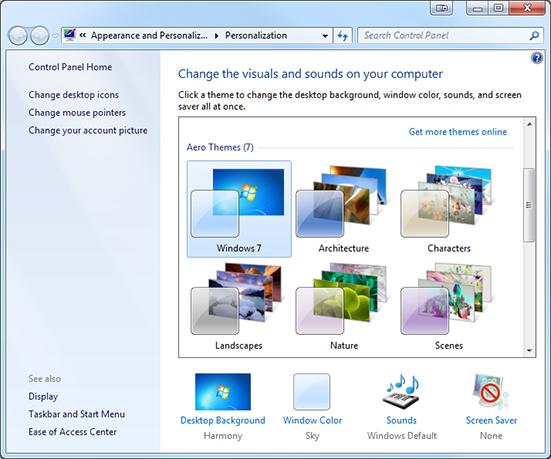551x459 pixels.
Task: Select the Characters theme thumbnail
Action: tap(449, 209)
